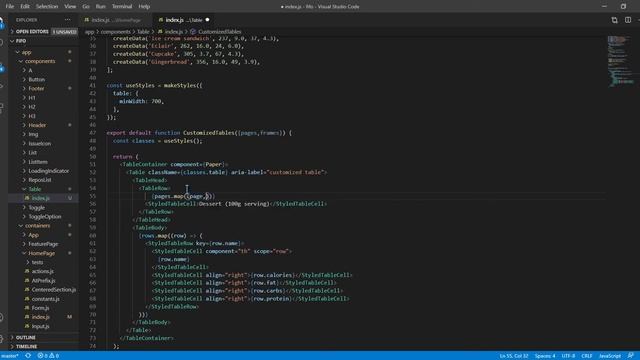Expand the IssueIcon folder
The image size is (640, 360).
click(40, 144)
